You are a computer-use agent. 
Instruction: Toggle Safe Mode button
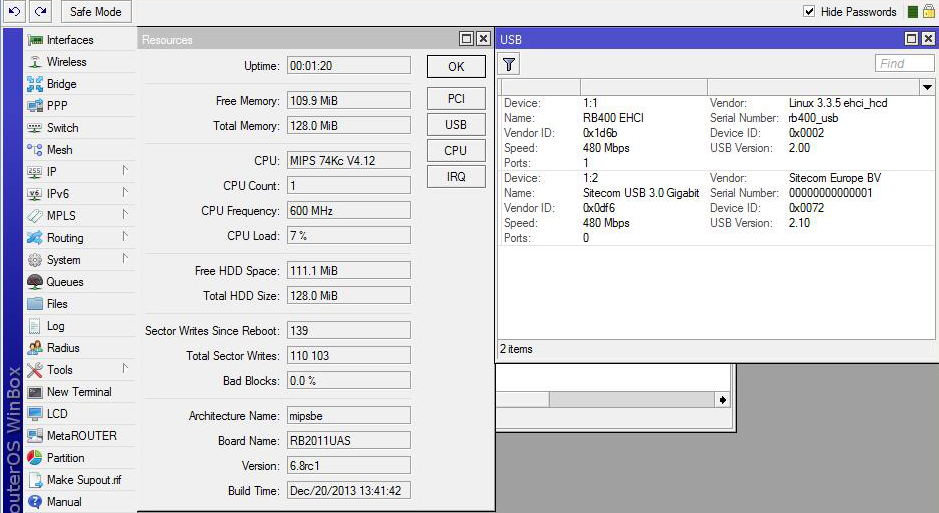(x=95, y=11)
